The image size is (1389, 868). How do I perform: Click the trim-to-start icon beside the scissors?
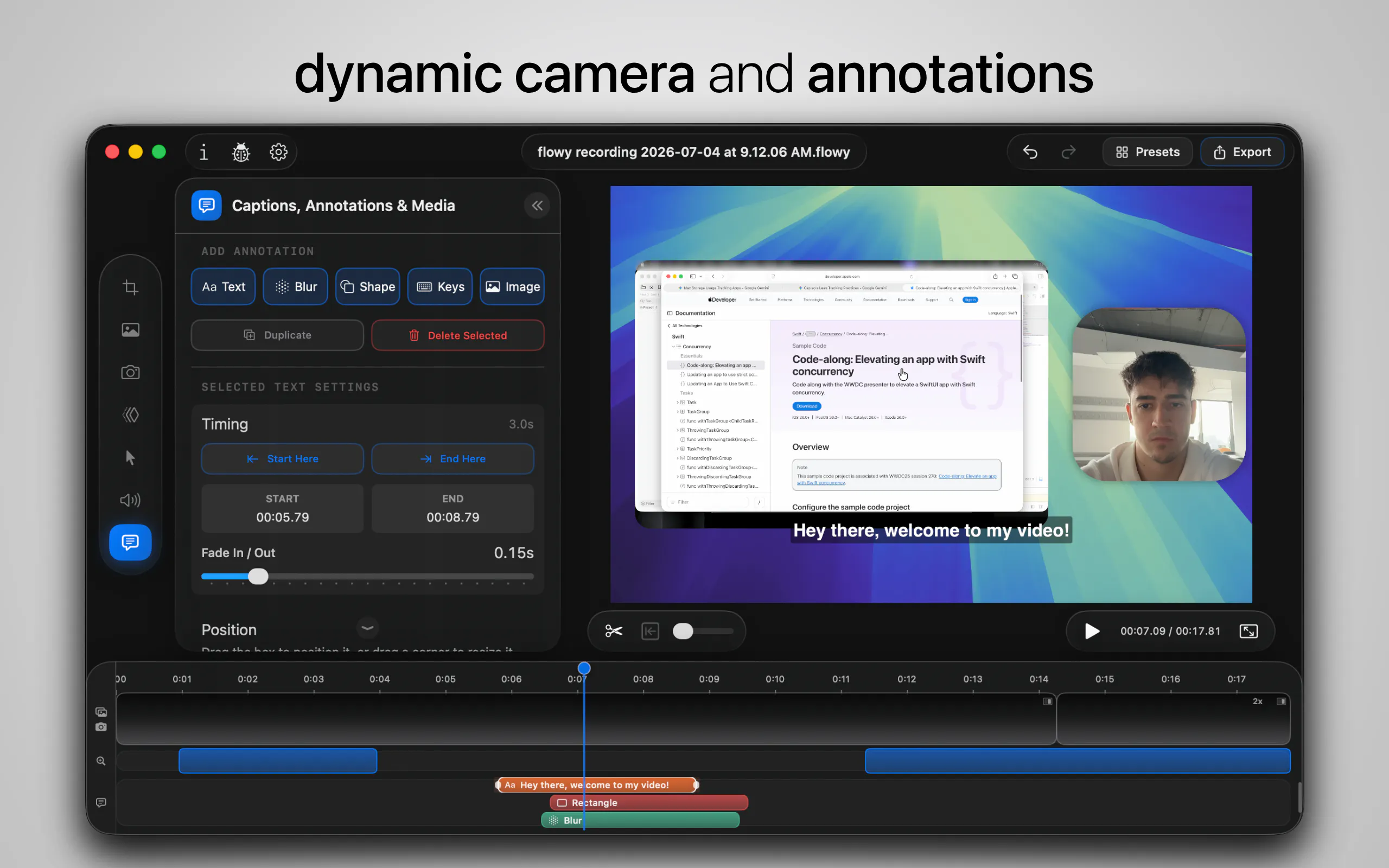(649, 631)
